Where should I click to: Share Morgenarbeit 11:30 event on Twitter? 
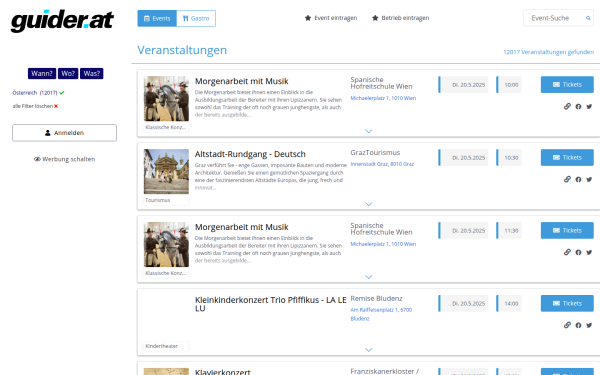click(589, 252)
